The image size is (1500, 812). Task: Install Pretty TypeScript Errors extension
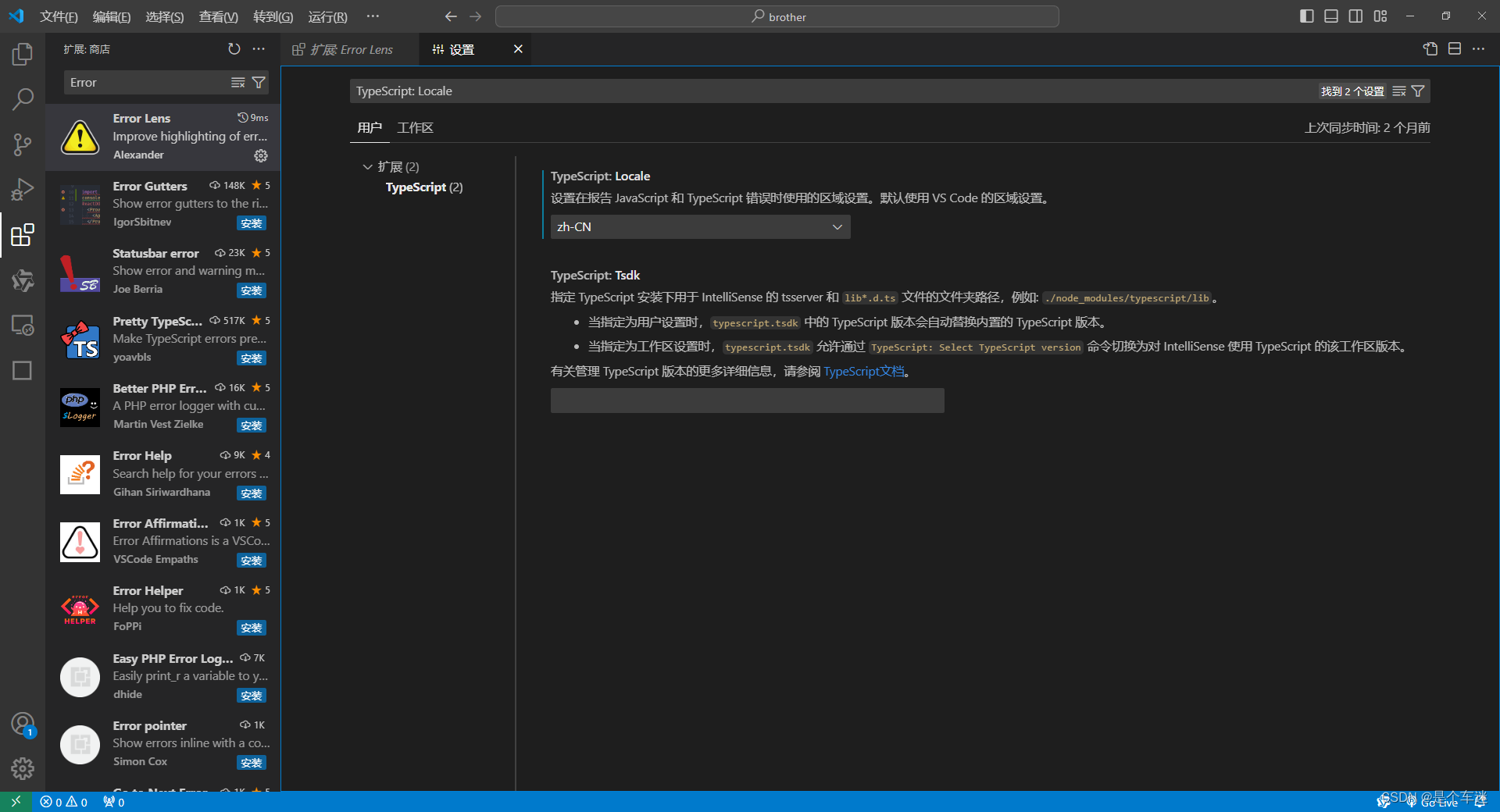(x=252, y=359)
